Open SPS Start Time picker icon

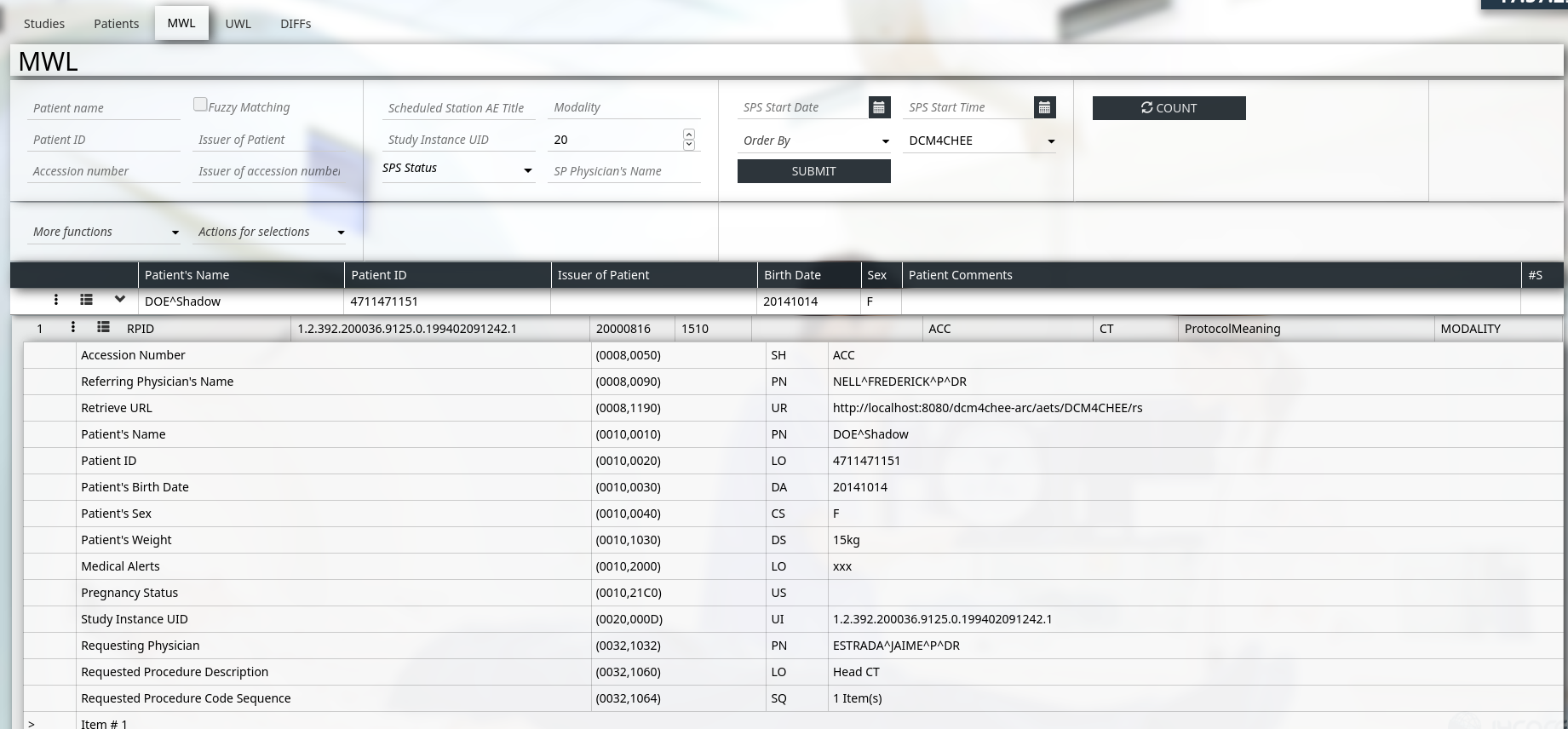click(1044, 107)
